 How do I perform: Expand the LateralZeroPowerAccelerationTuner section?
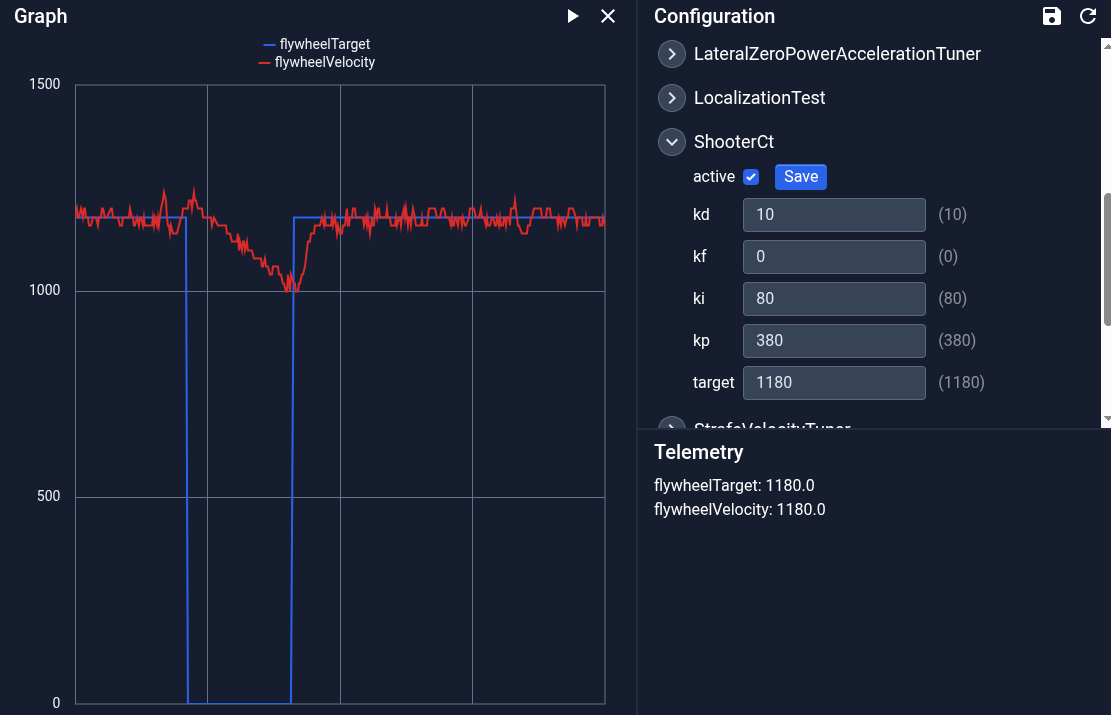pyautogui.click(x=671, y=53)
